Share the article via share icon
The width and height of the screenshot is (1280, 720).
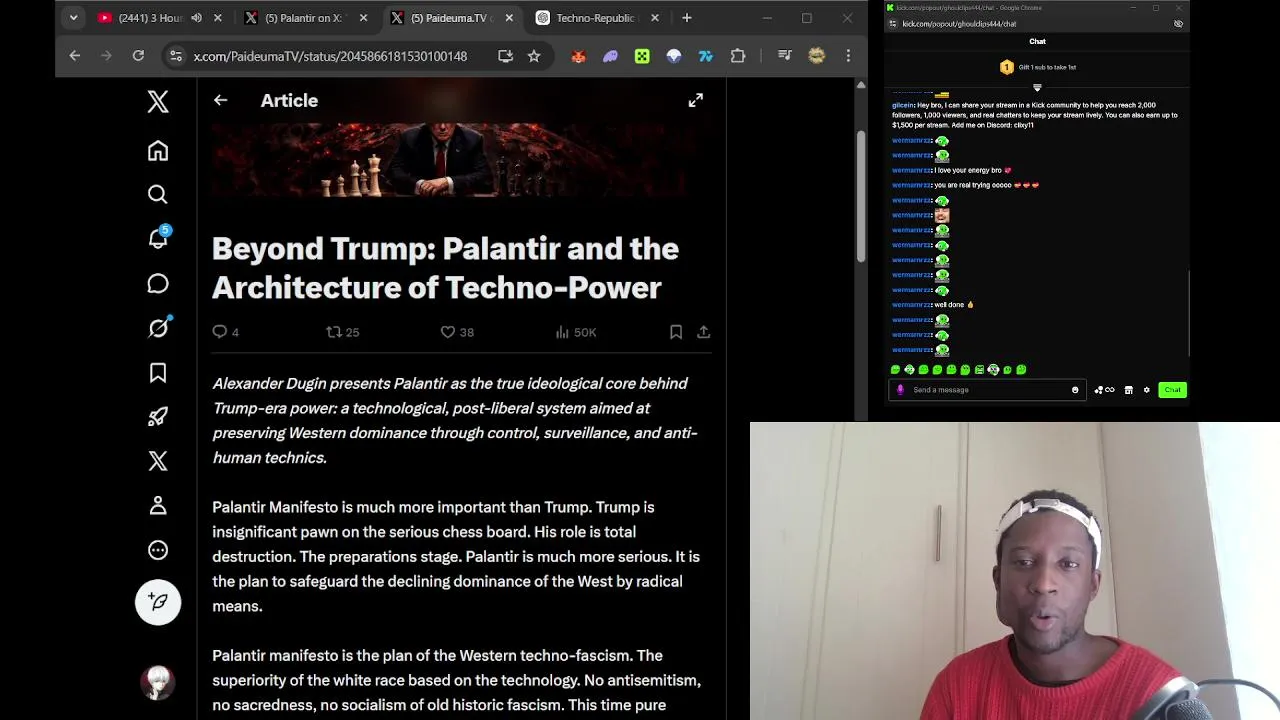tap(704, 332)
